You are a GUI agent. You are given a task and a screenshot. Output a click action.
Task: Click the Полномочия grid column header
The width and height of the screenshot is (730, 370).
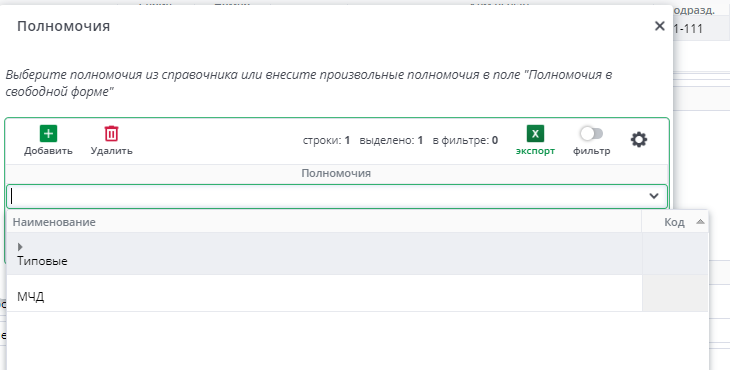336,173
